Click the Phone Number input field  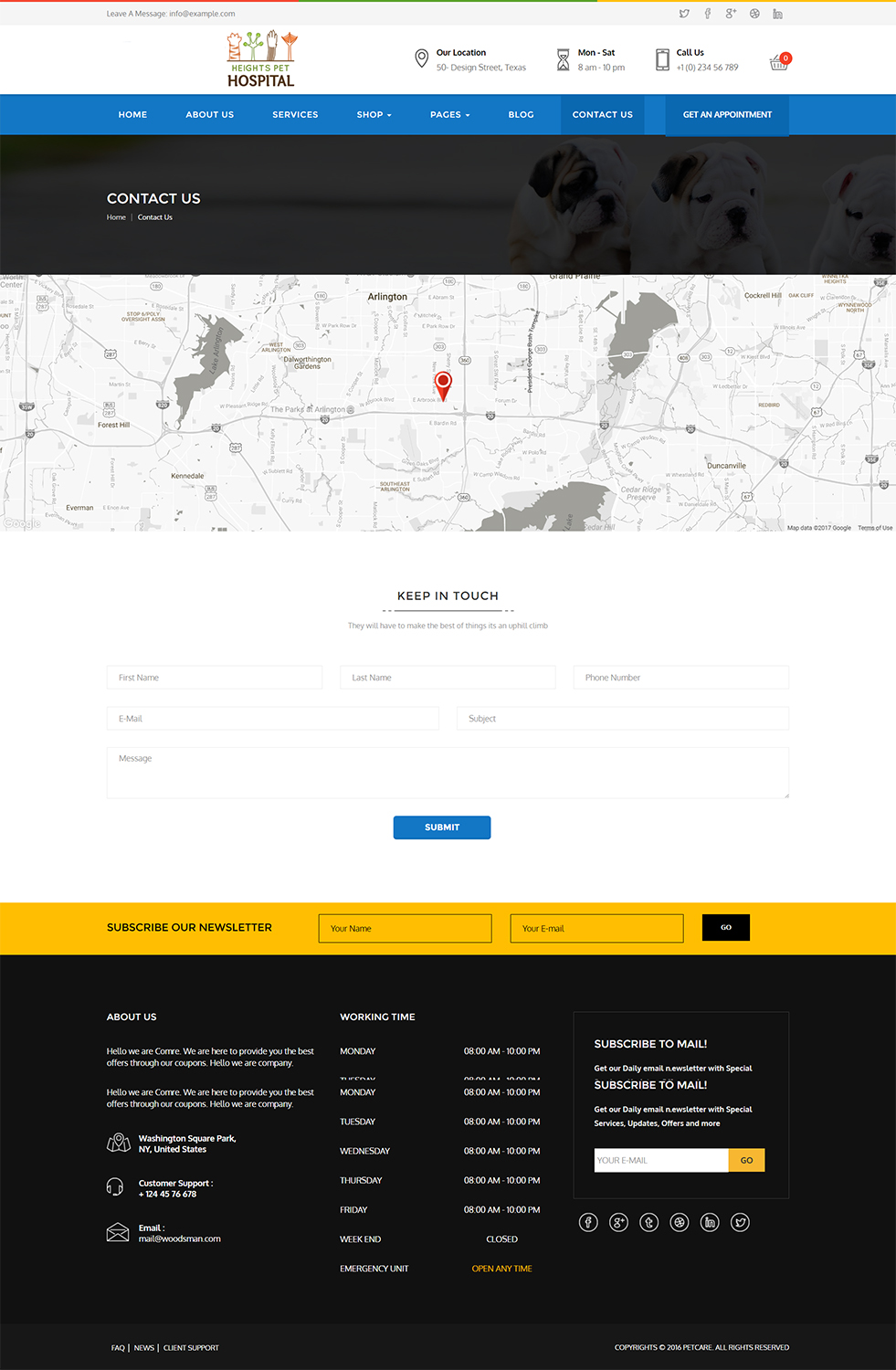(680, 677)
